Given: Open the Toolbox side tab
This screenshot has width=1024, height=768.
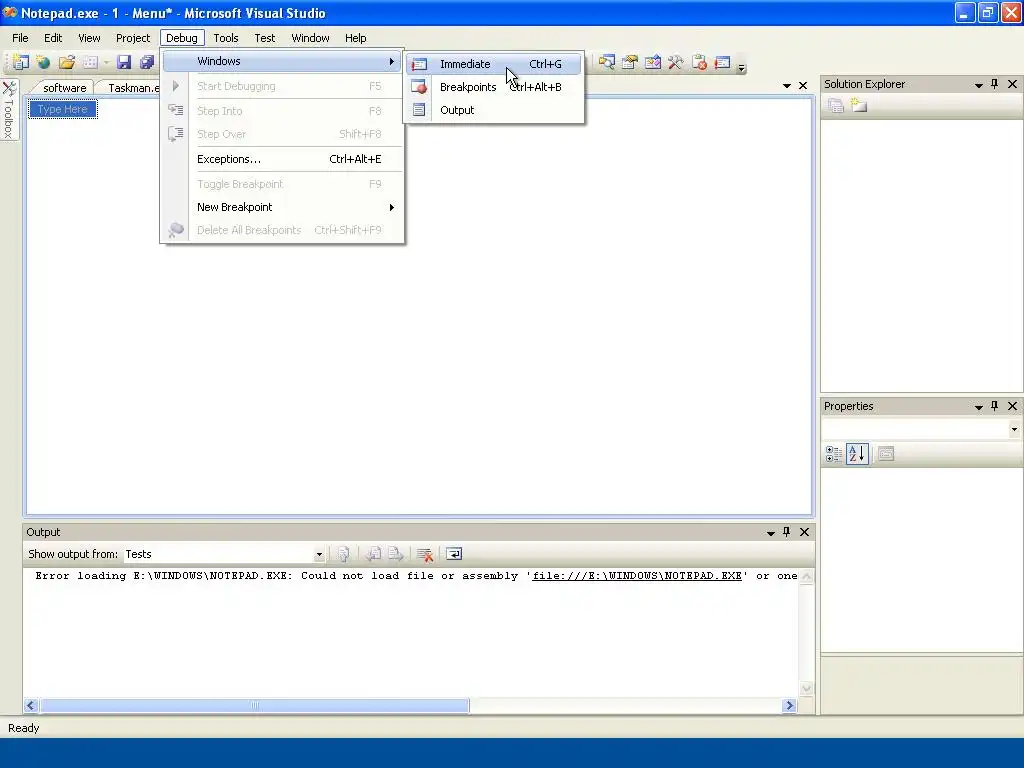Looking at the screenshot, I should [9, 110].
